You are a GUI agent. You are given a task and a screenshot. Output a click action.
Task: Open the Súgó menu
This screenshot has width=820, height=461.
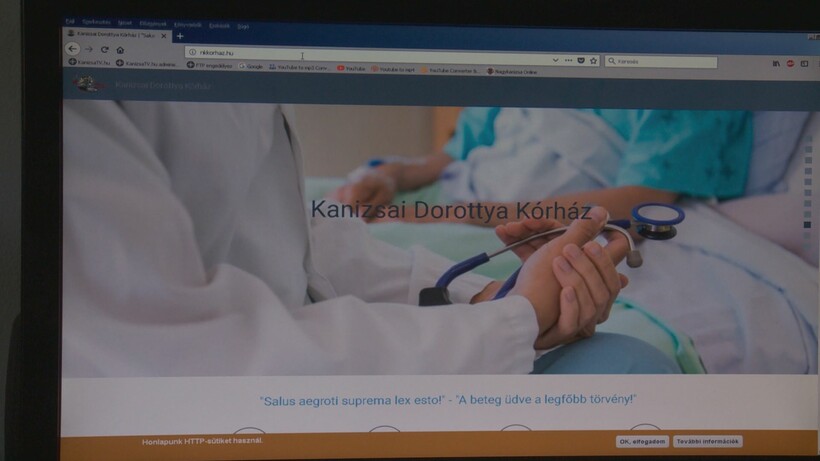pos(243,26)
